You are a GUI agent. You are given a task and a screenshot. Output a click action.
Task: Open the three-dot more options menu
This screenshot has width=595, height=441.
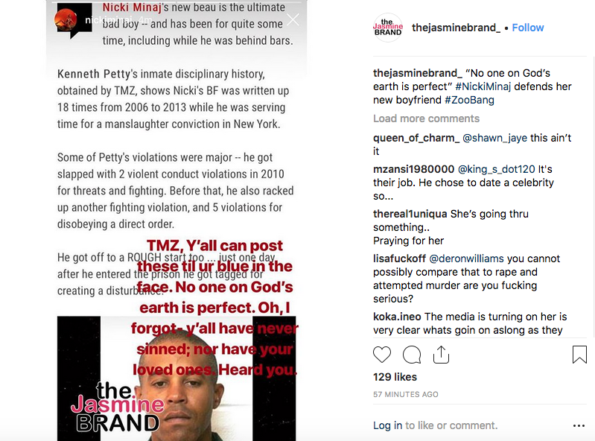pyautogui.click(x=579, y=426)
